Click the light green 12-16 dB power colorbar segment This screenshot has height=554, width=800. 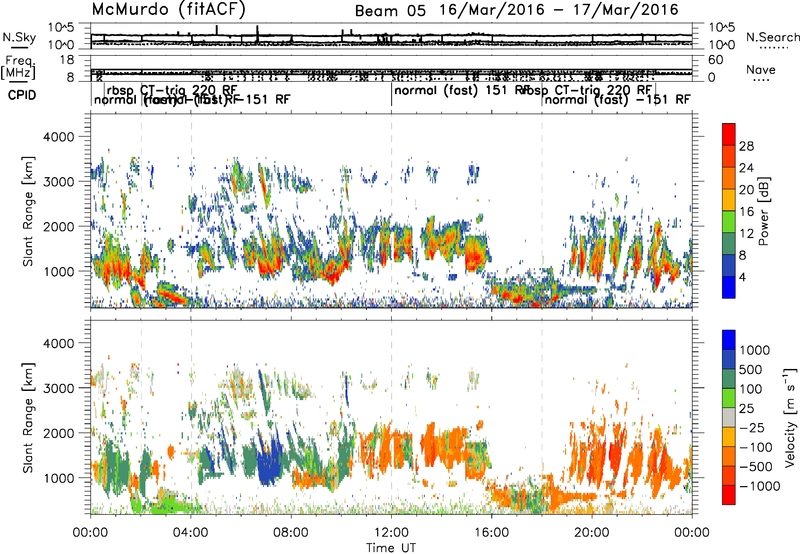click(729, 222)
